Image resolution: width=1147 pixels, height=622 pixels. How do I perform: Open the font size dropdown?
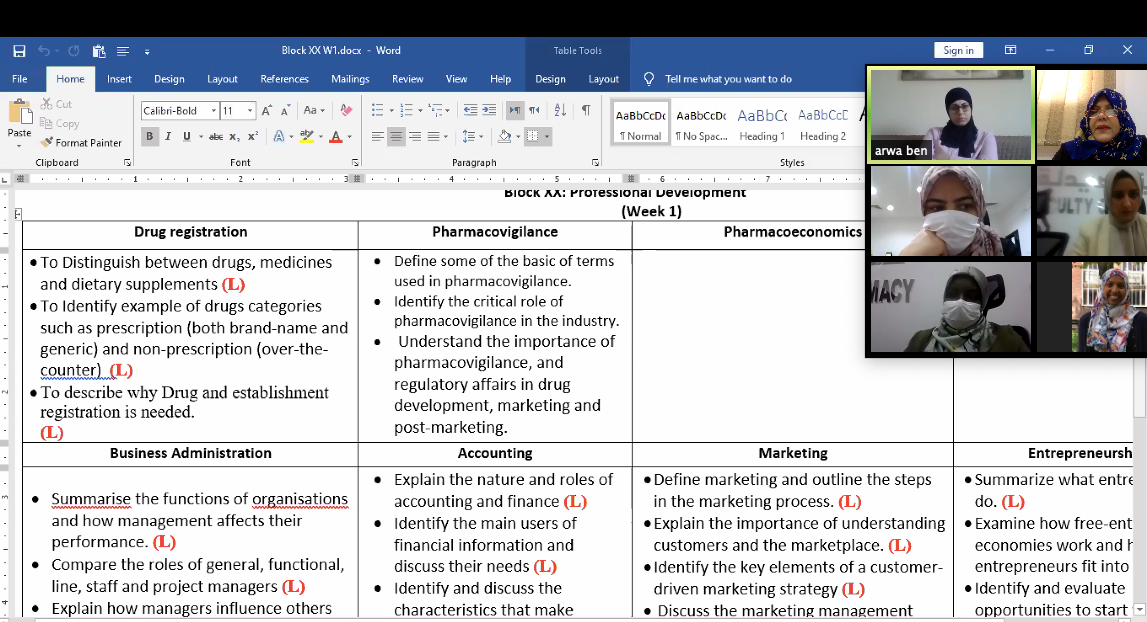click(x=250, y=111)
